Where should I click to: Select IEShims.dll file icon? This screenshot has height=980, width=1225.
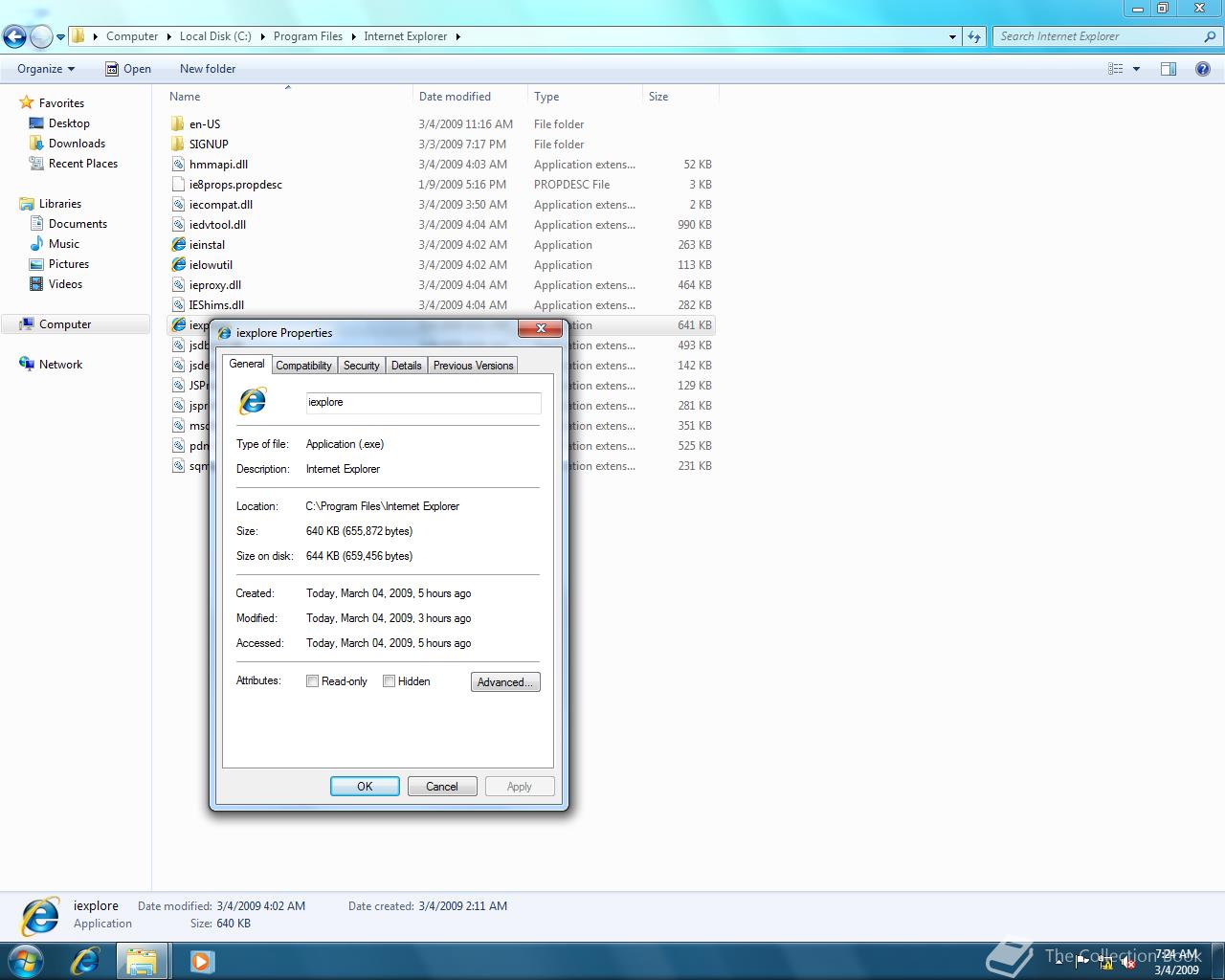178,305
